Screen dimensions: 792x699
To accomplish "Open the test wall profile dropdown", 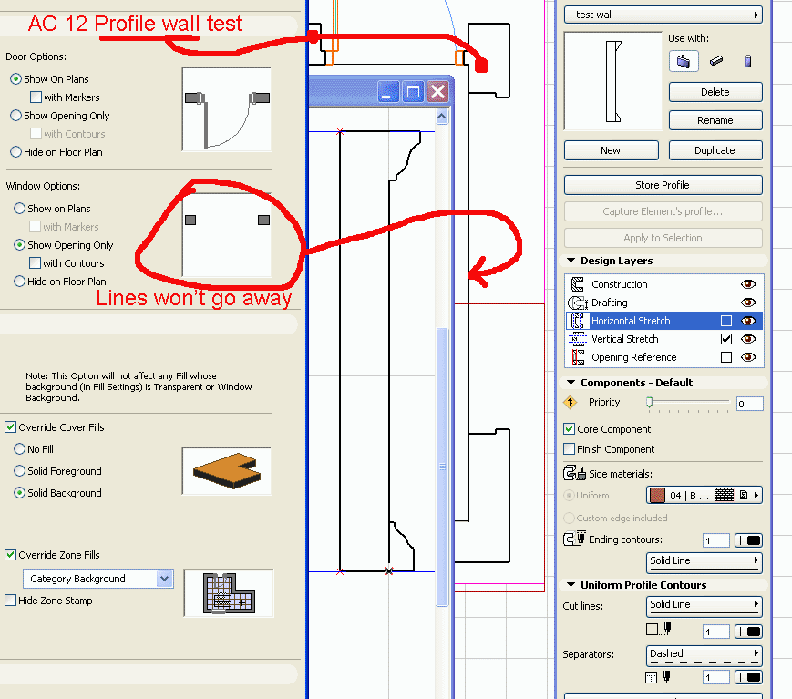I will pos(663,15).
